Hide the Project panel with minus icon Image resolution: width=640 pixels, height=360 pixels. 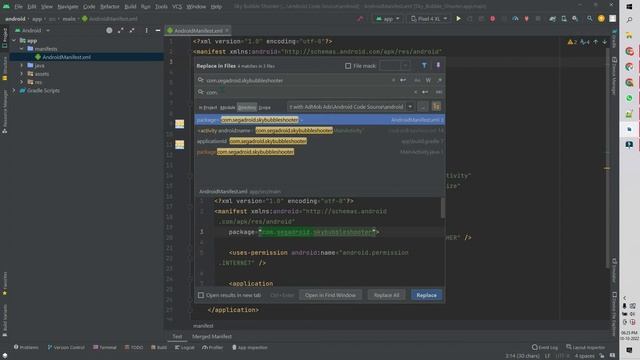158,30
